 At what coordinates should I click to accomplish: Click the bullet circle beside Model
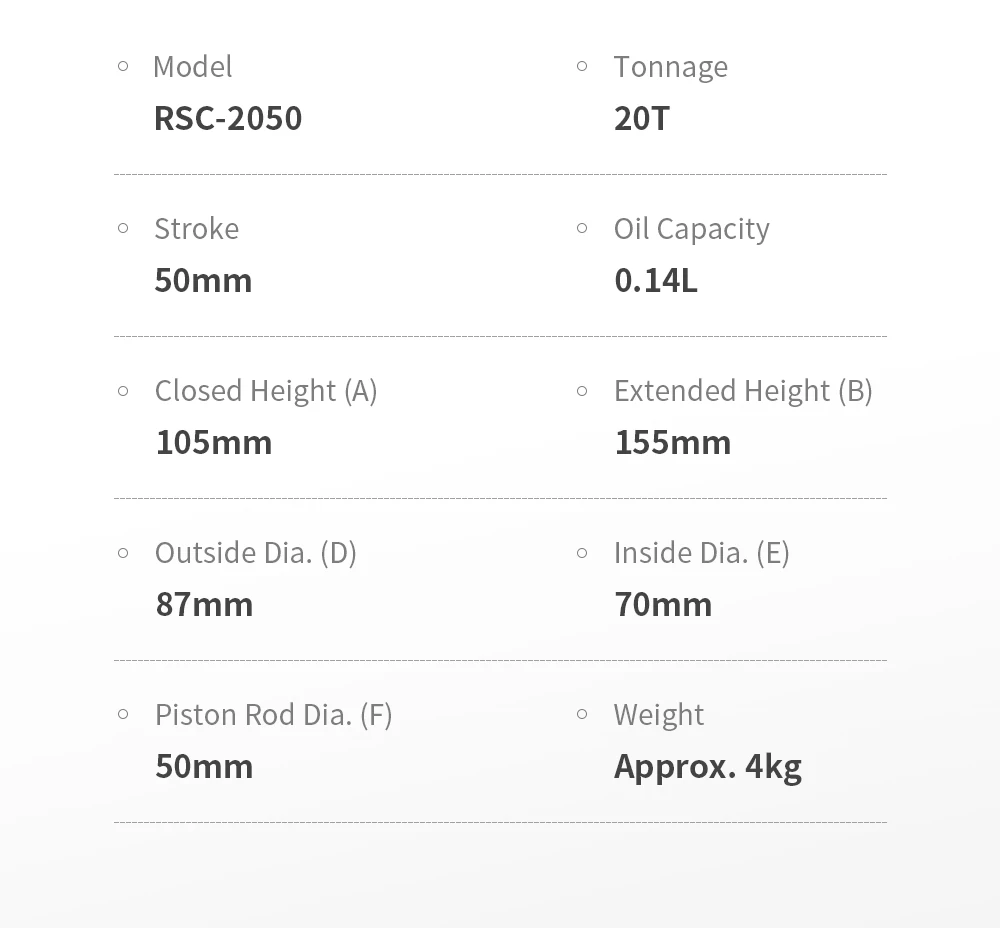(123, 66)
